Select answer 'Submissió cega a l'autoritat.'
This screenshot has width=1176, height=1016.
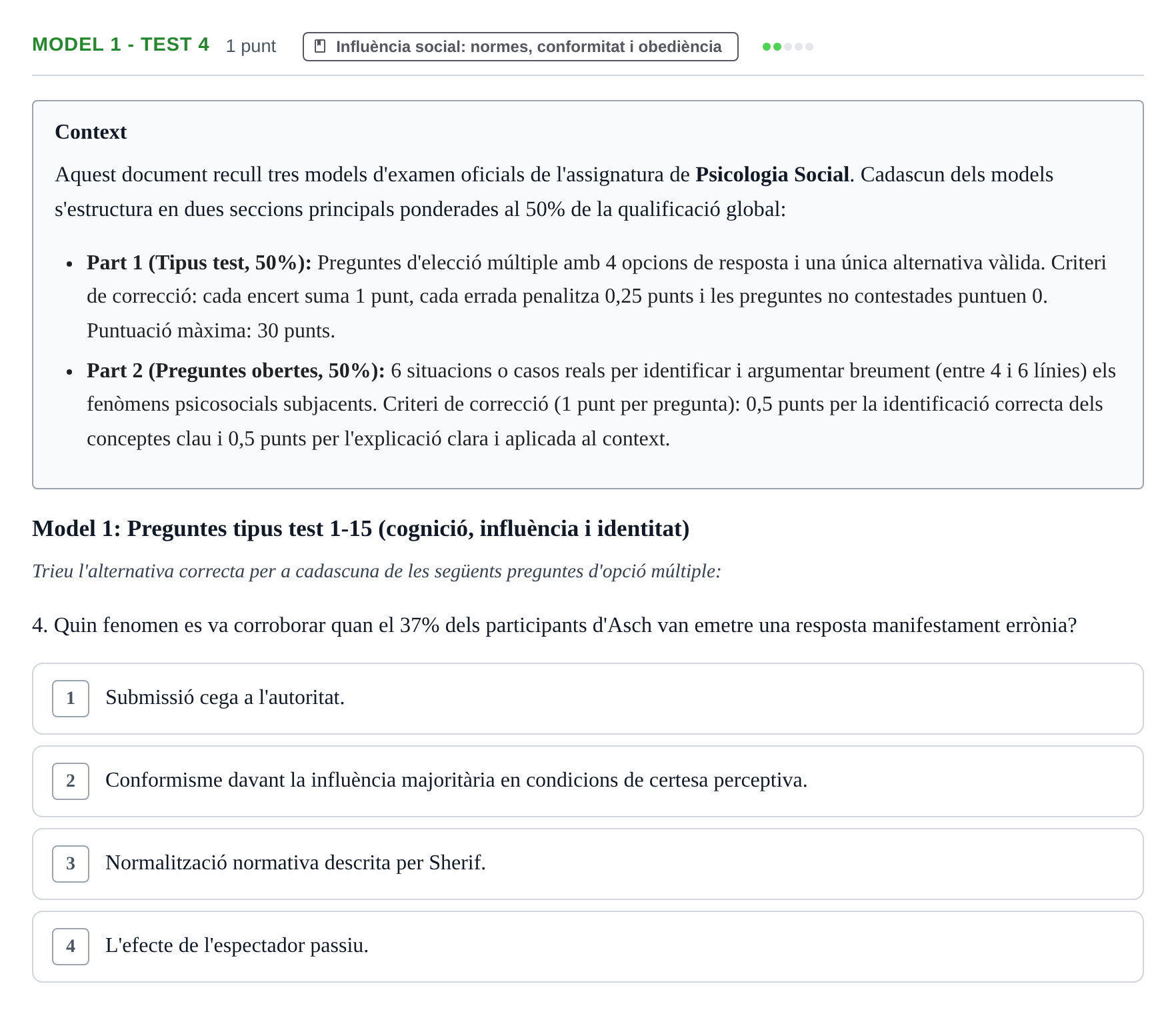click(587, 699)
